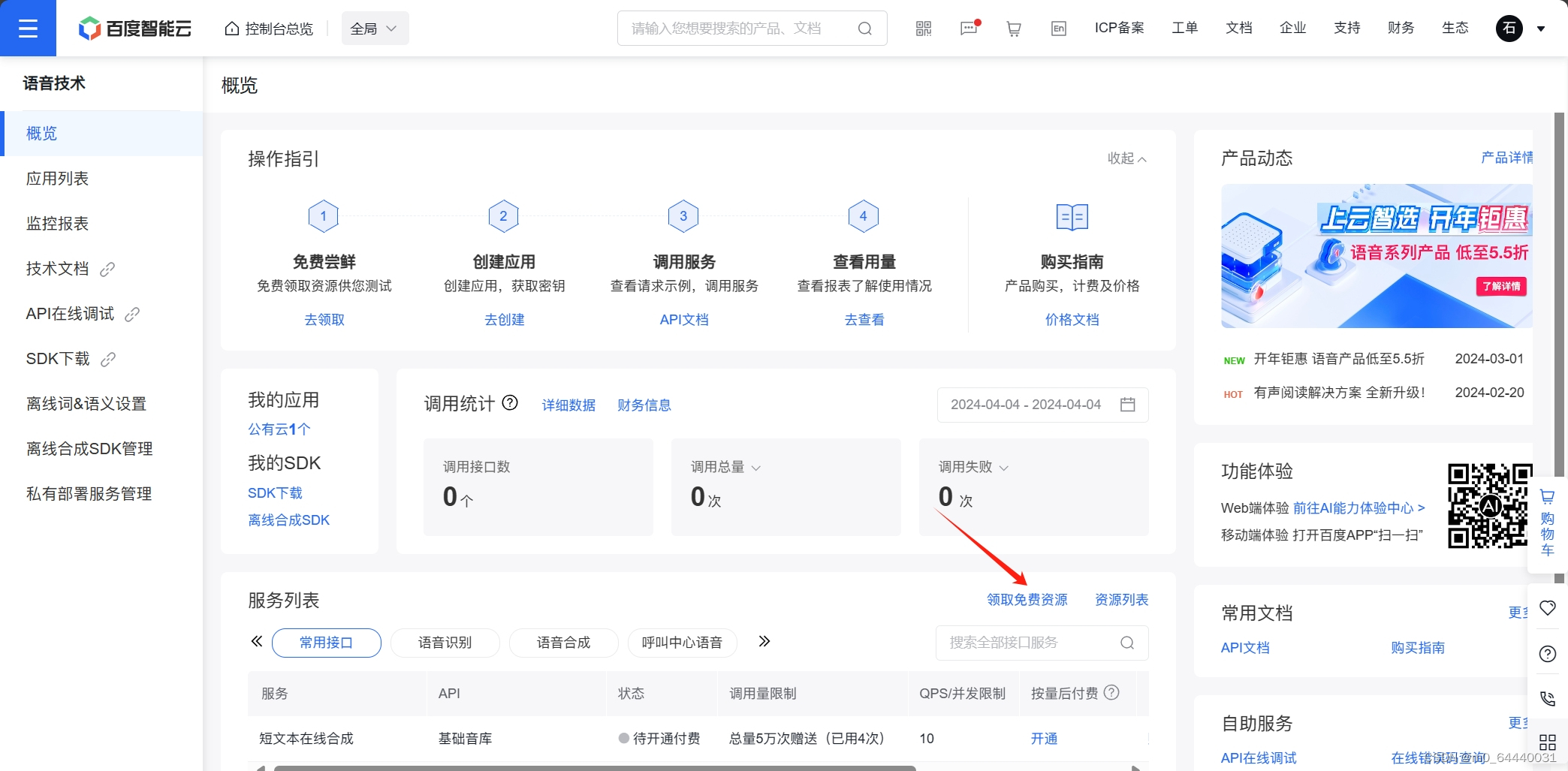Open the QR code icon in header
Screen dimensions: 1568x771
coord(924,29)
